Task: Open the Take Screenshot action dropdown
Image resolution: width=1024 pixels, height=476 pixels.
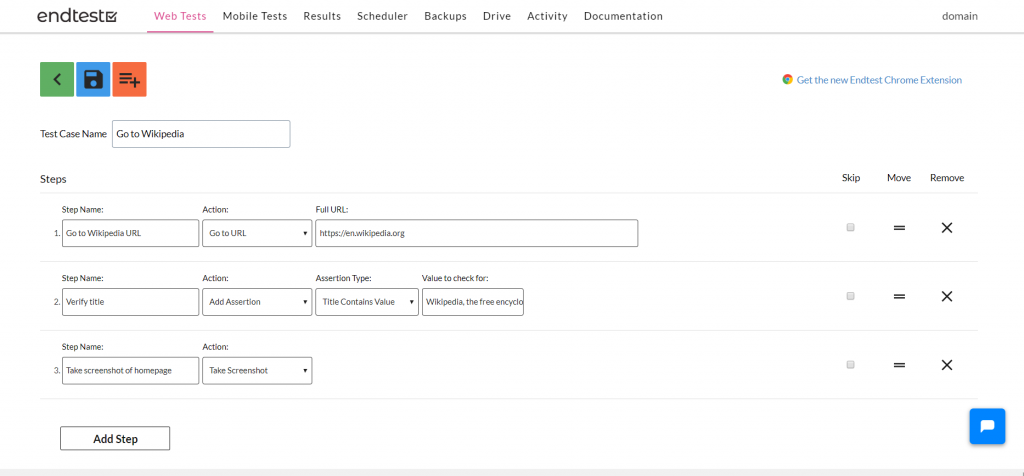Action: click(x=257, y=370)
